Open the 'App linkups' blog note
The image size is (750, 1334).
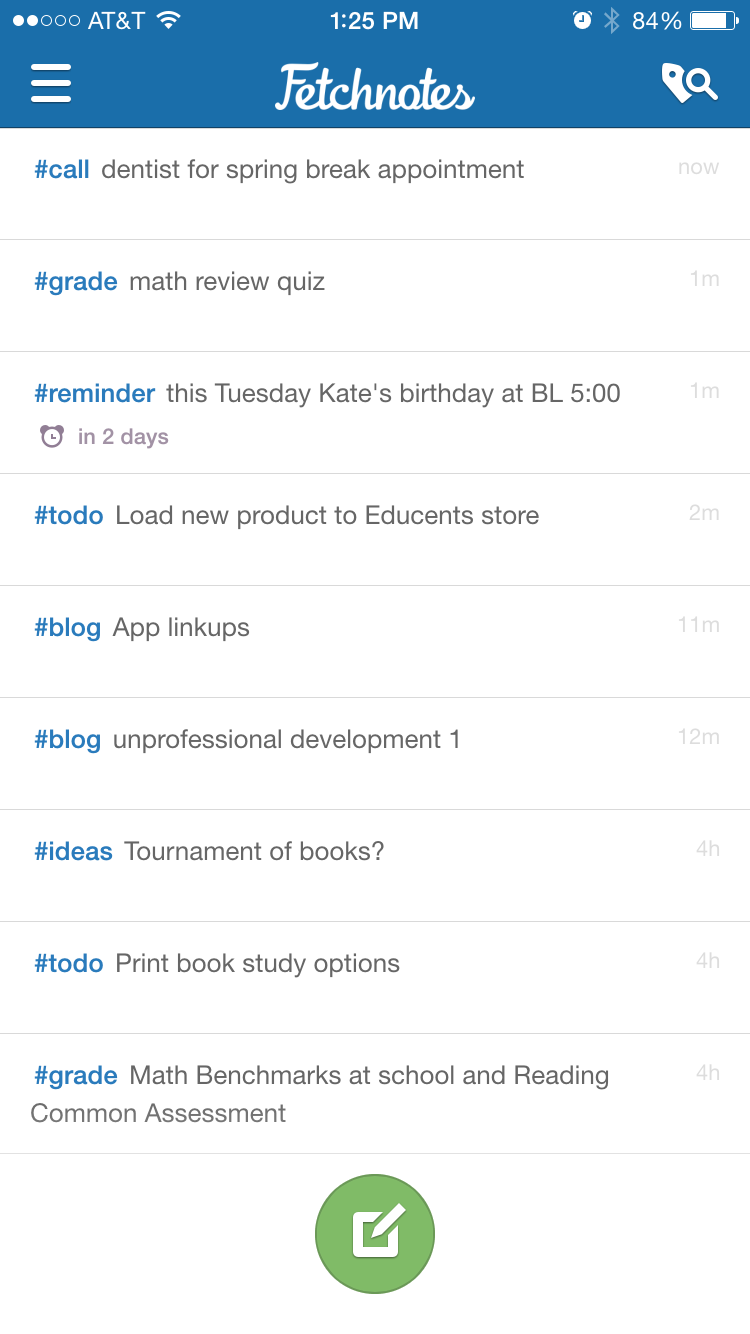point(375,642)
